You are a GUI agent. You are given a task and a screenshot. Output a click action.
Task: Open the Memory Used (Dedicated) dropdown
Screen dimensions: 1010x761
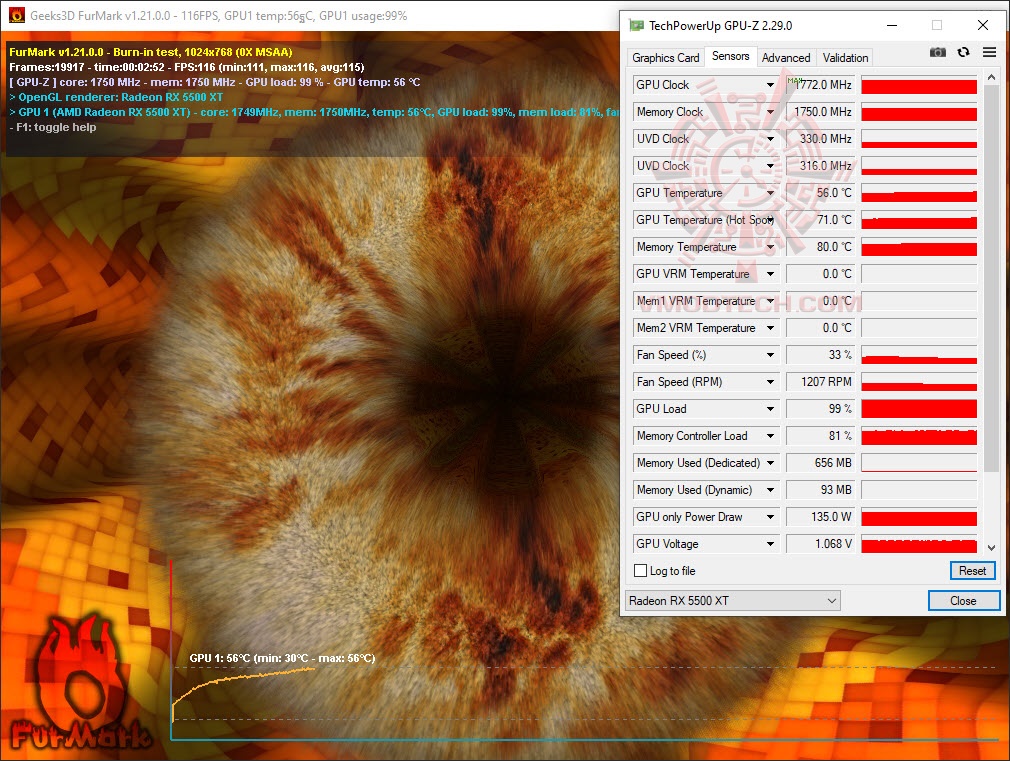(770, 463)
